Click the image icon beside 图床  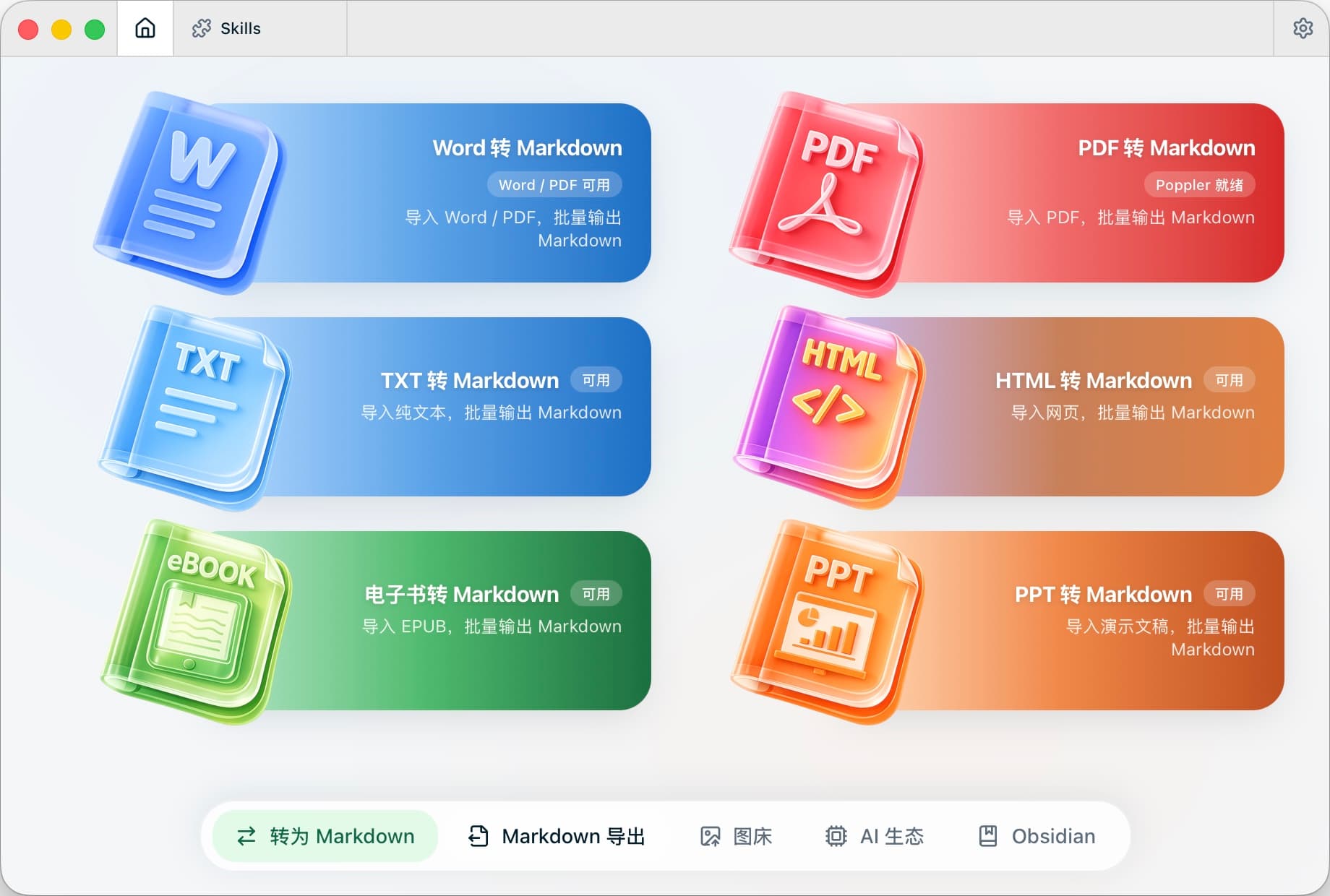711,836
